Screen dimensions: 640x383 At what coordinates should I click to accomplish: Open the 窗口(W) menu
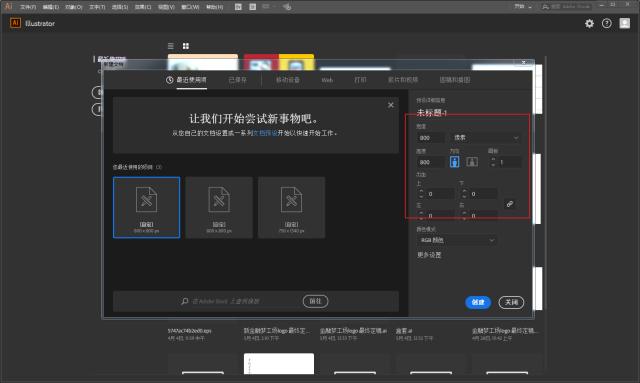(x=190, y=7)
